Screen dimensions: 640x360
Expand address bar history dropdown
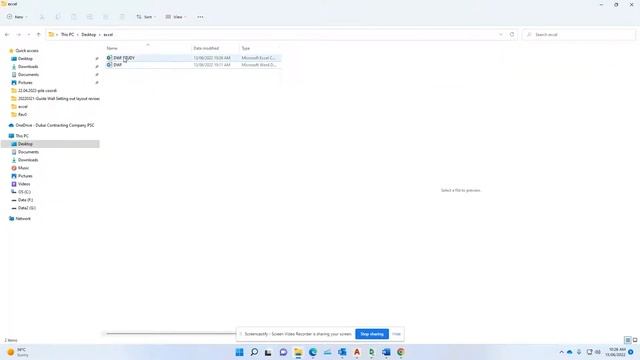pos(501,35)
